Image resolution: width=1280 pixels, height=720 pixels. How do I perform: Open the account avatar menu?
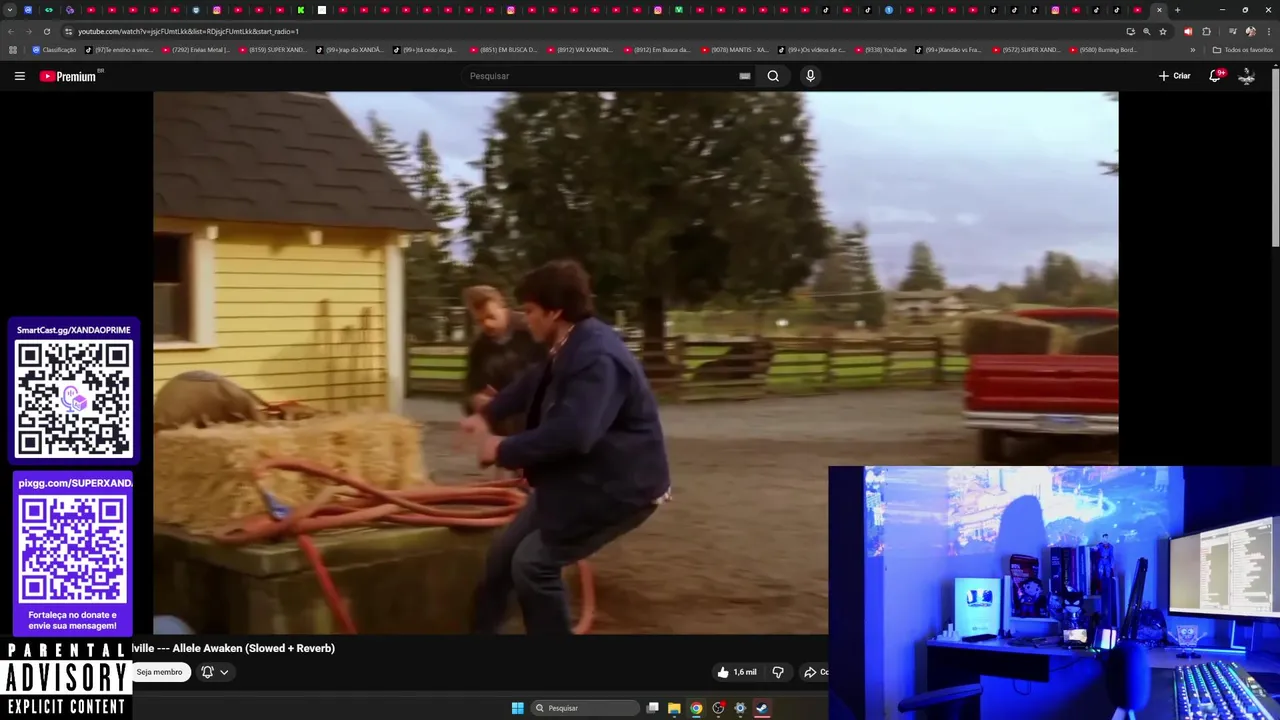click(1246, 76)
